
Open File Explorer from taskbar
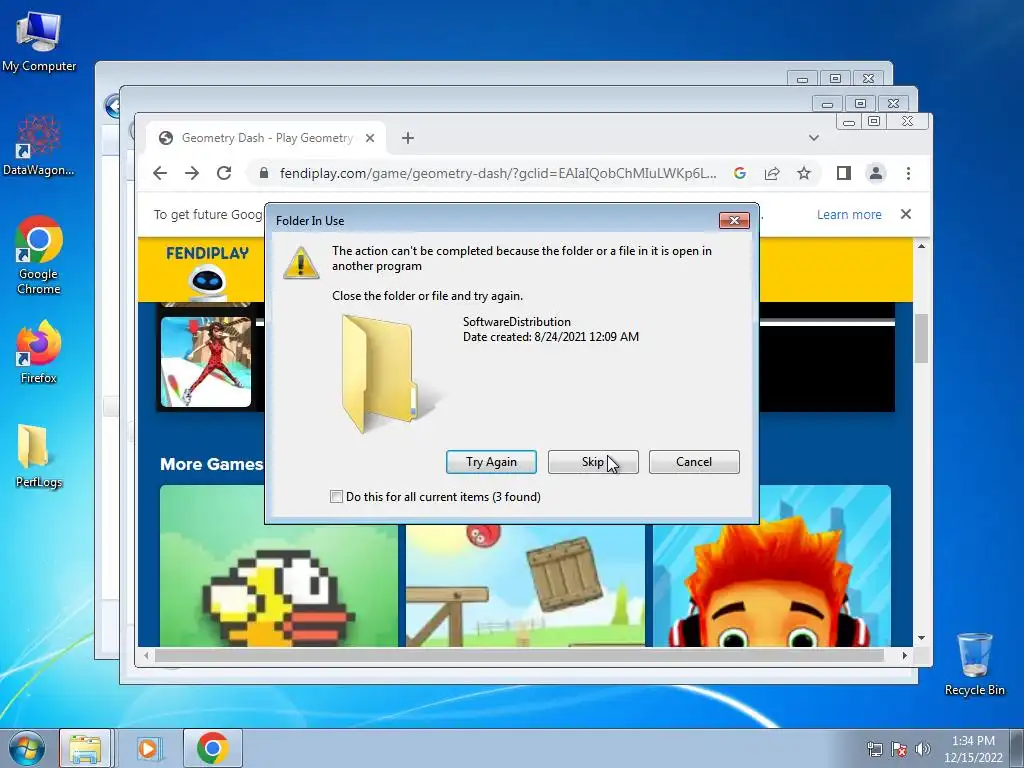click(86, 748)
